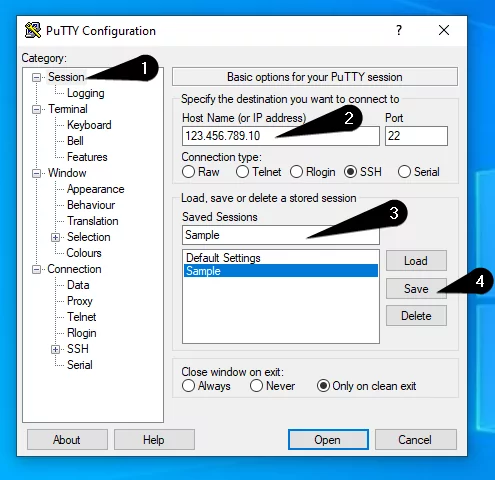Collapse the Connection category node
Screen dimensions: 495x480
(36, 269)
